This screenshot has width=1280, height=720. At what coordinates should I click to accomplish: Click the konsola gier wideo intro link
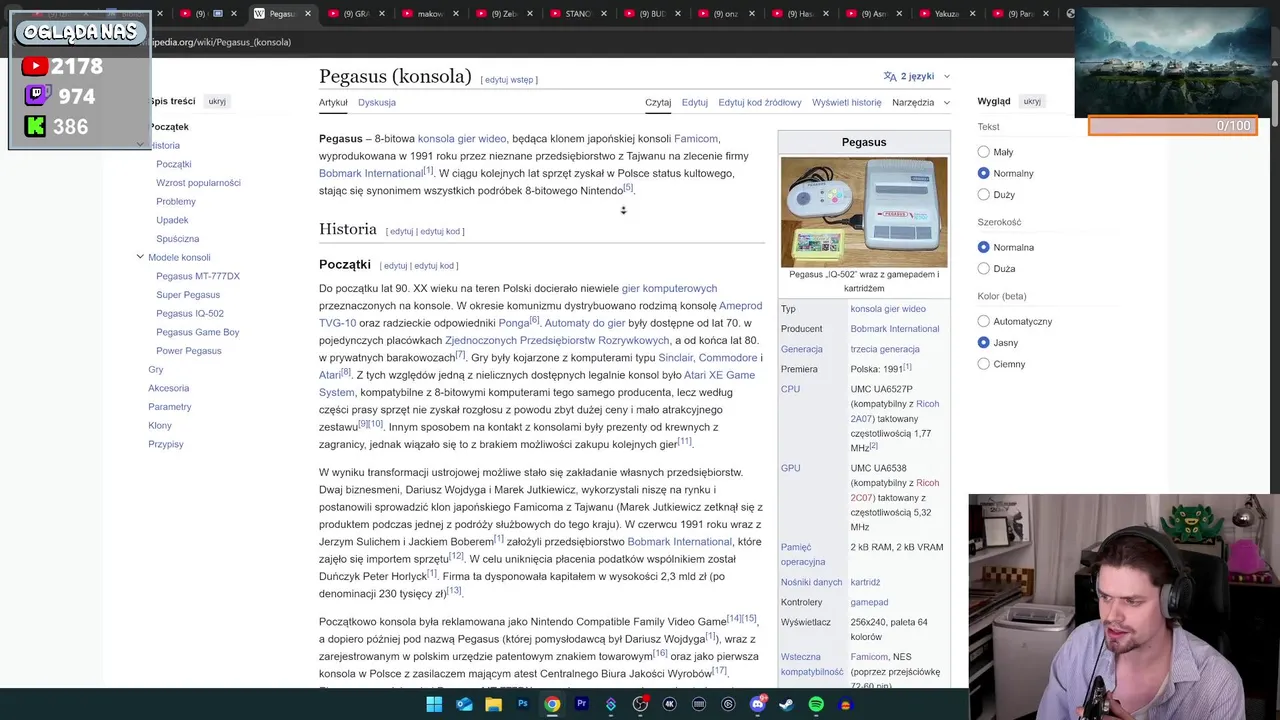[462, 139]
